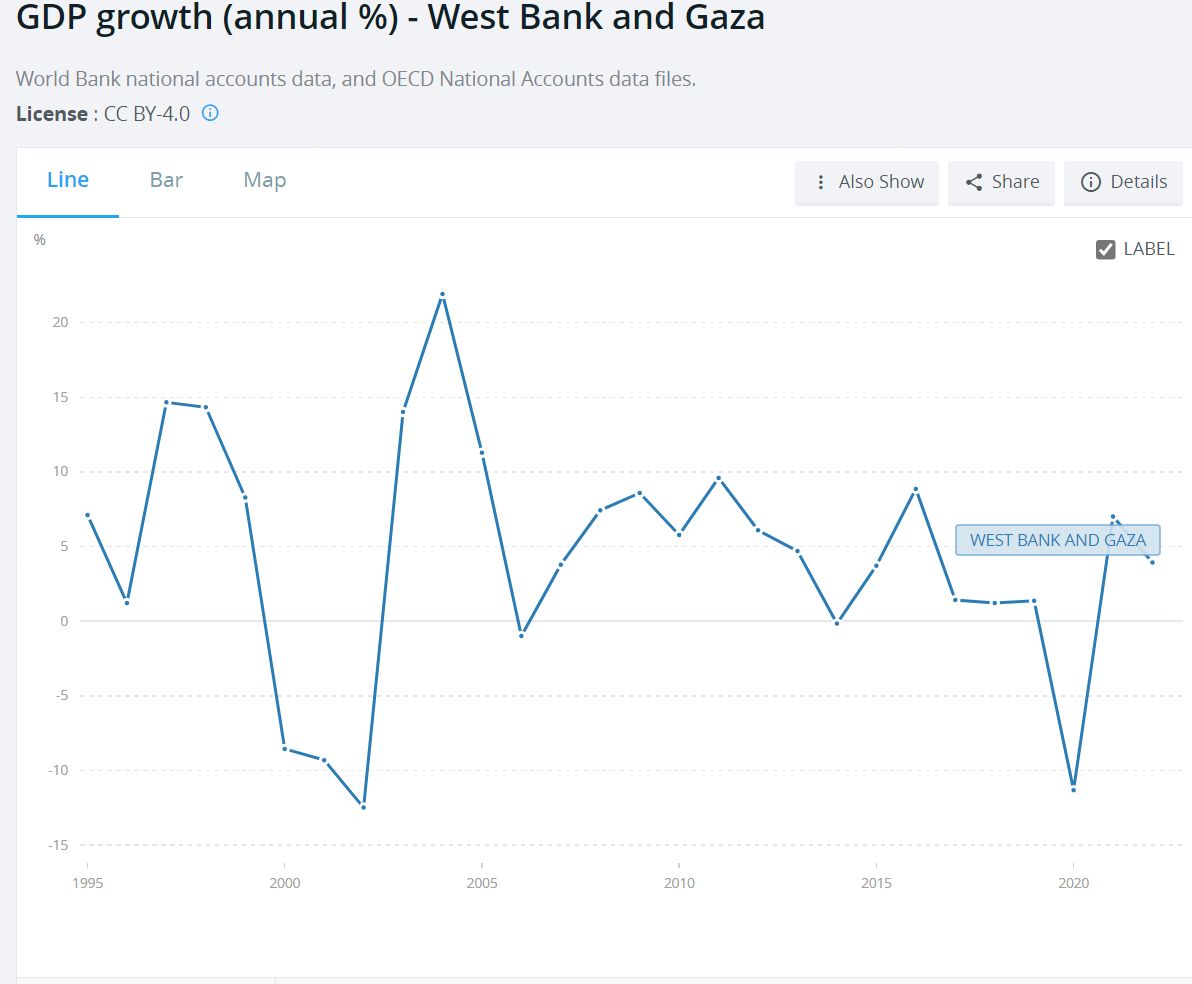This screenshot has height=984, width=1192.
Task: Uncheck the LABEL checkbox
Action: tap(1105, 250)
